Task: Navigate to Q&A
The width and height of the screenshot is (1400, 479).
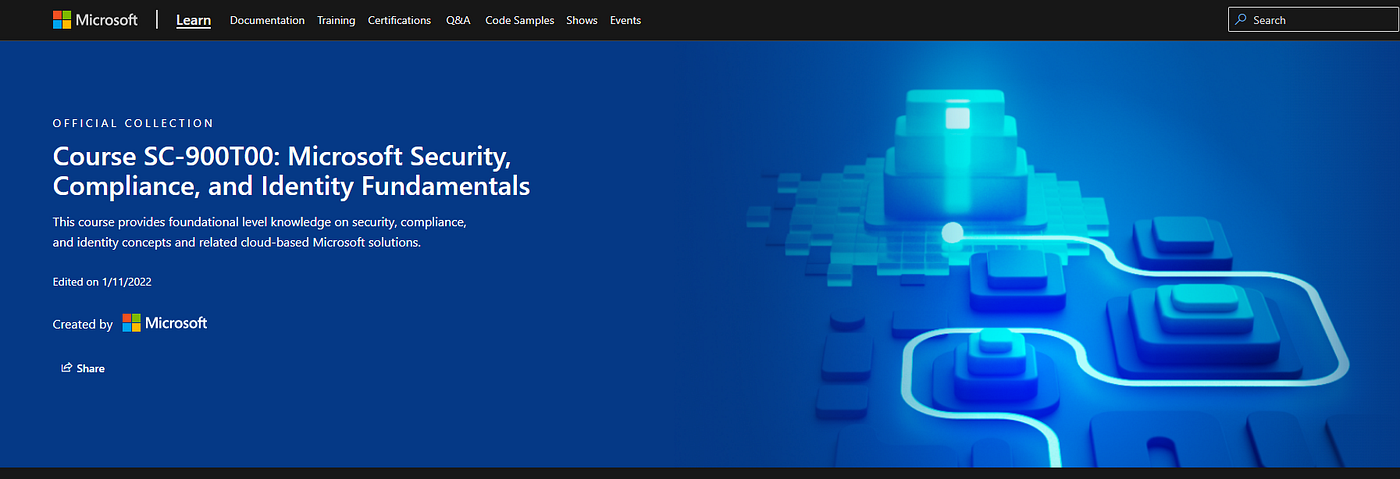Action: pos(458,20)
